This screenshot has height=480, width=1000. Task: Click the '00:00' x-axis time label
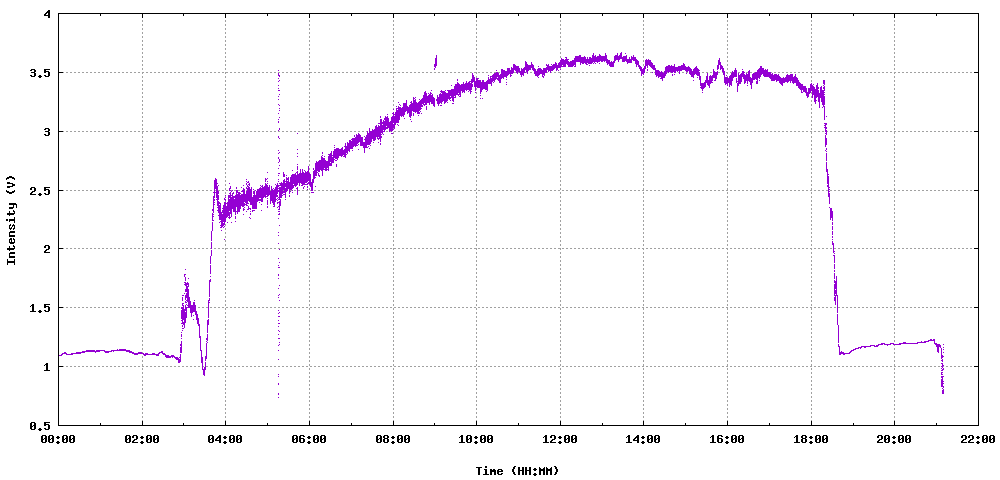(59, 440)
